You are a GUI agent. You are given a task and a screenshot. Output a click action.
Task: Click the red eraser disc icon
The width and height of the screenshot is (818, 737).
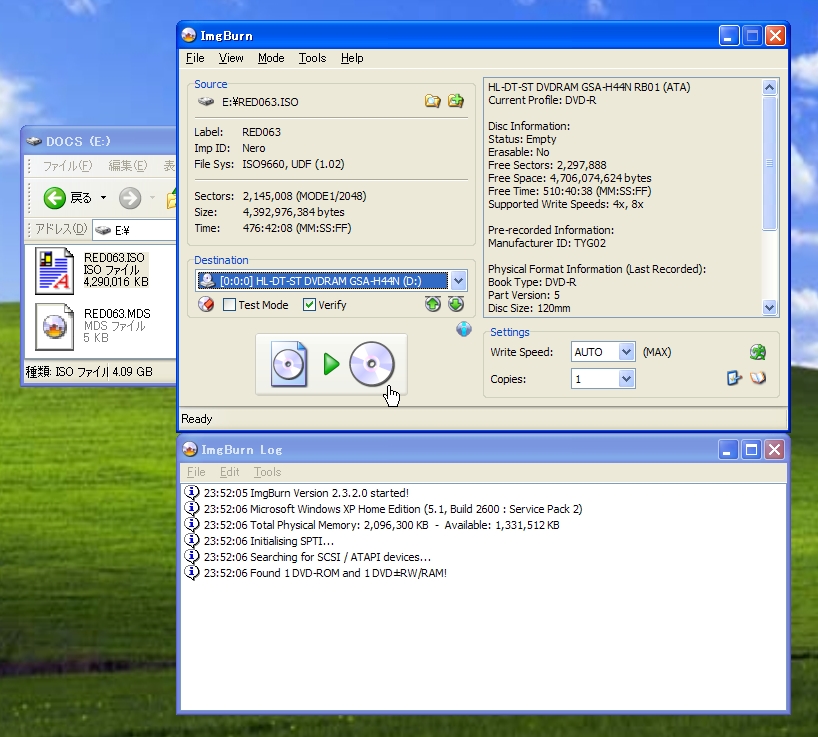[206, 304]
